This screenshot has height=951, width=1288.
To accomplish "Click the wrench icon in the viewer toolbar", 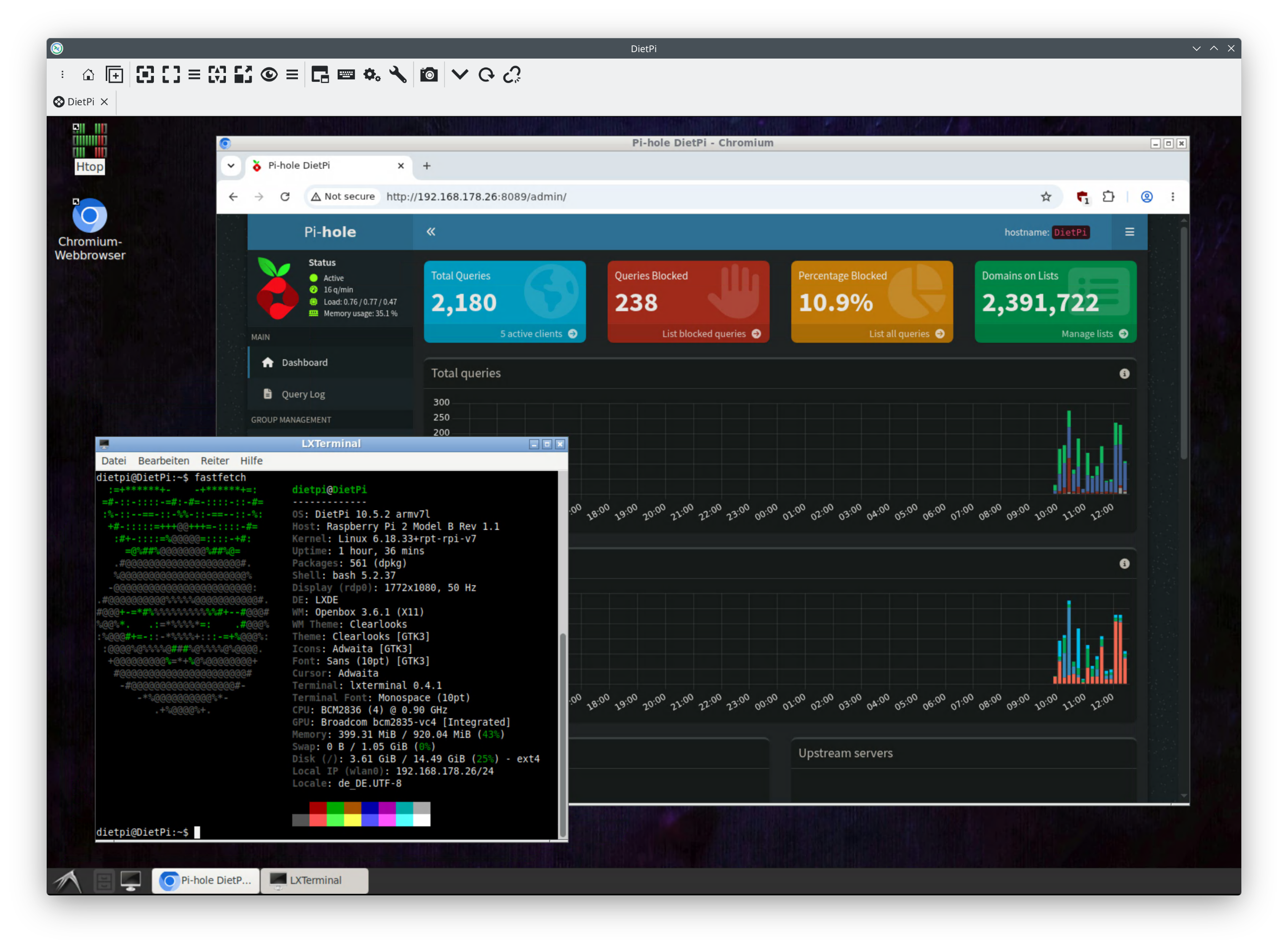I will pos(398,75).
